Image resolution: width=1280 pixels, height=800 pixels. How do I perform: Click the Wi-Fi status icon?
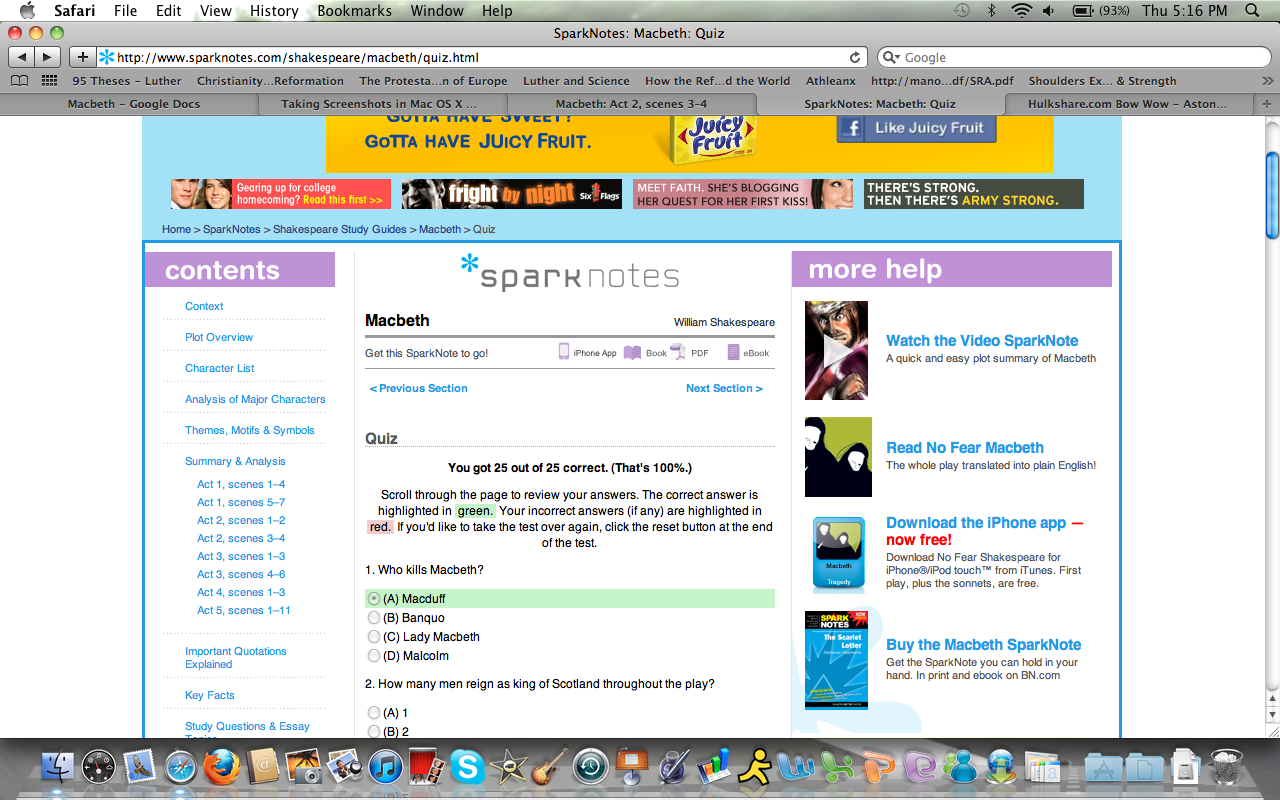pyautogui.click(x=1020, y=11)
